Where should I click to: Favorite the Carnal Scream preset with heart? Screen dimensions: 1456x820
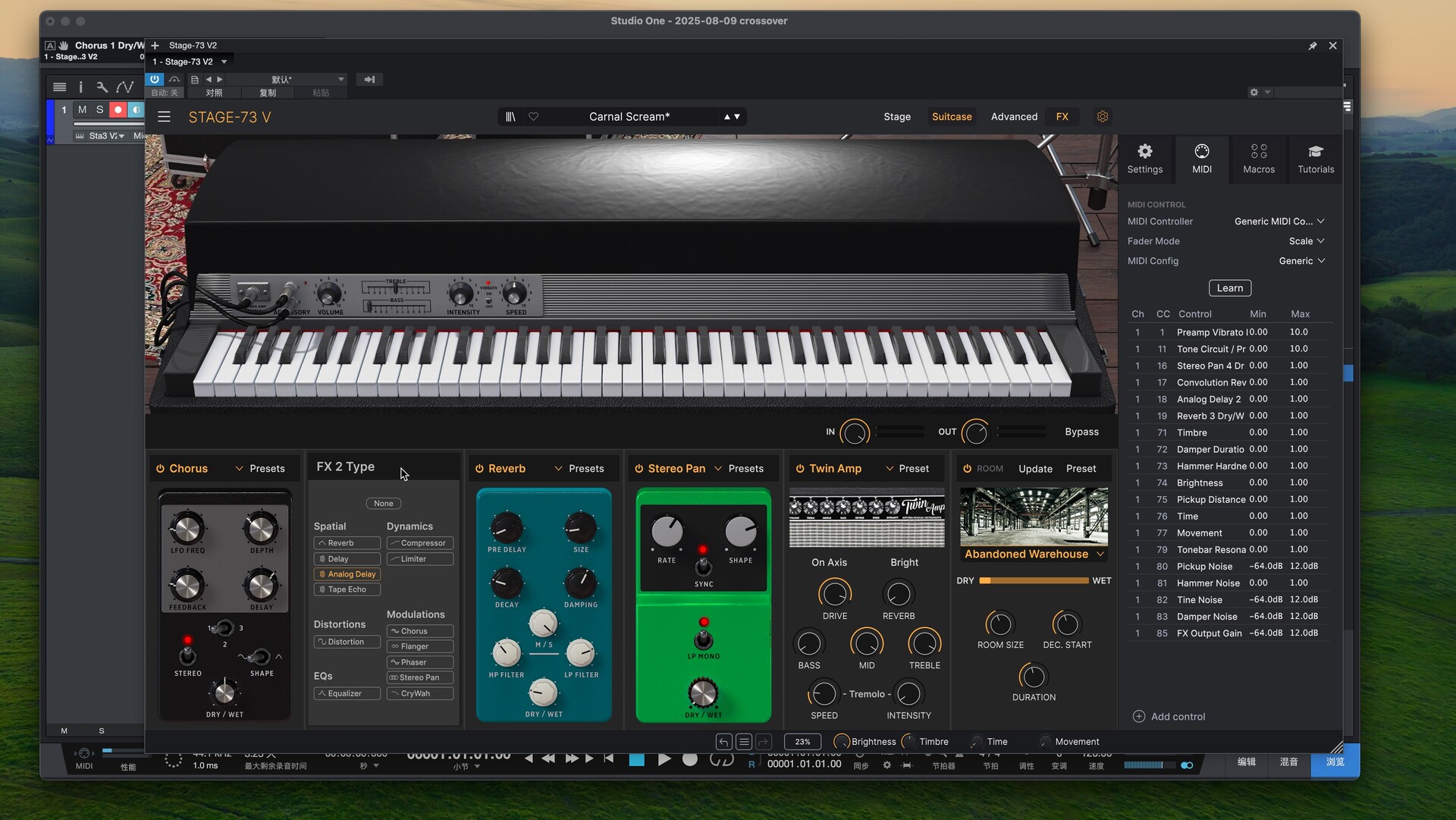[533, 117]
